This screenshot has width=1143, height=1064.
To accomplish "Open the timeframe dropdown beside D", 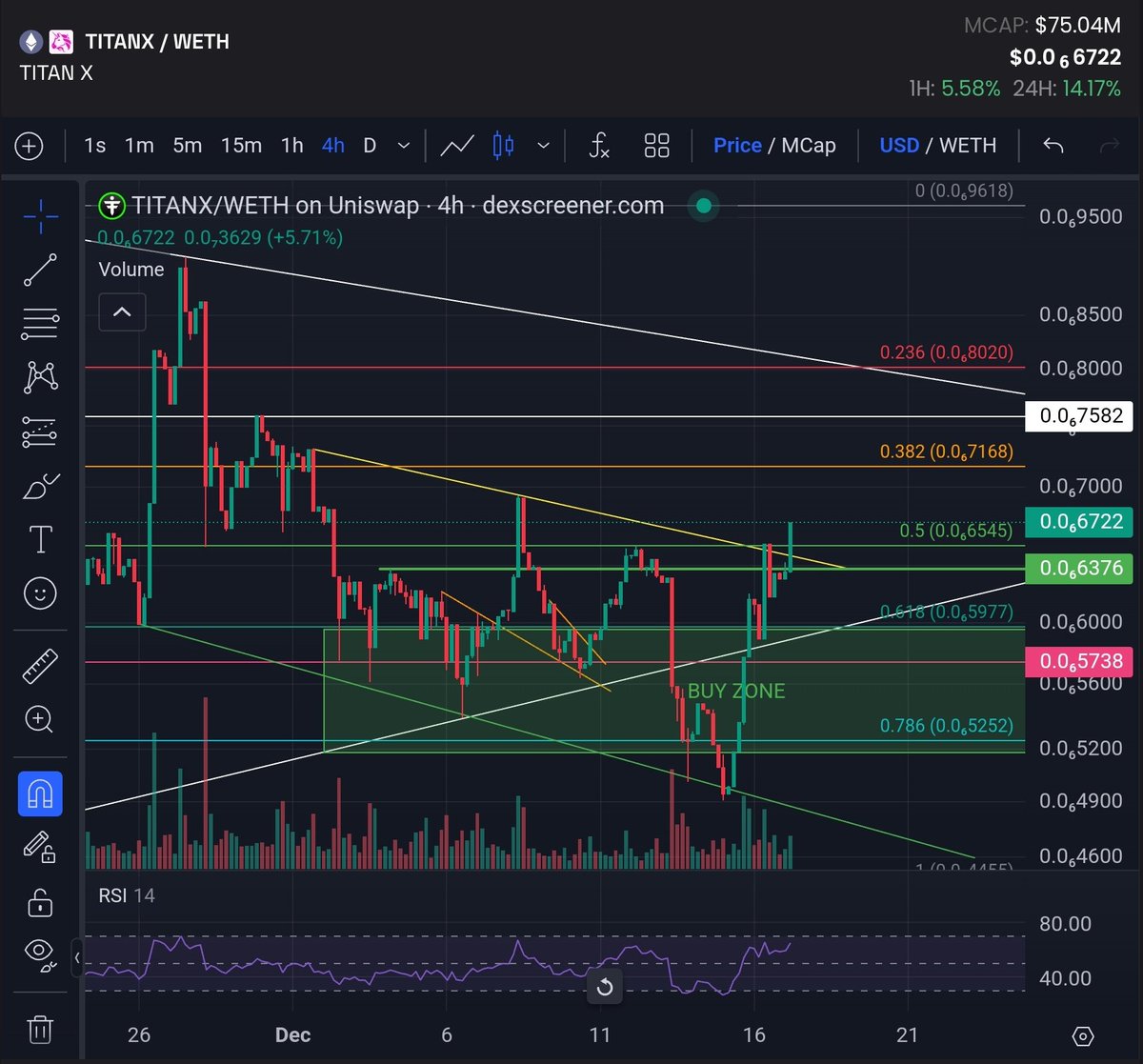I will click(x=401, y=146).
